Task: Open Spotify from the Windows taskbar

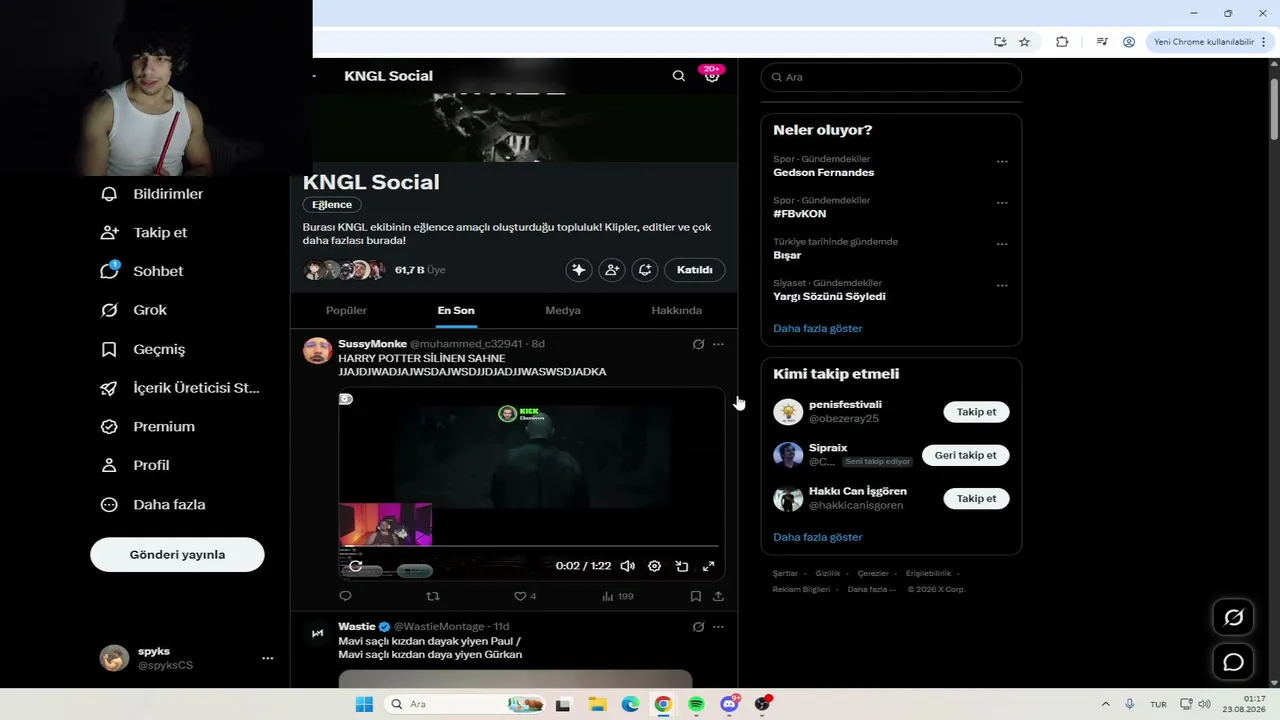Action: (x=696, y=704)
